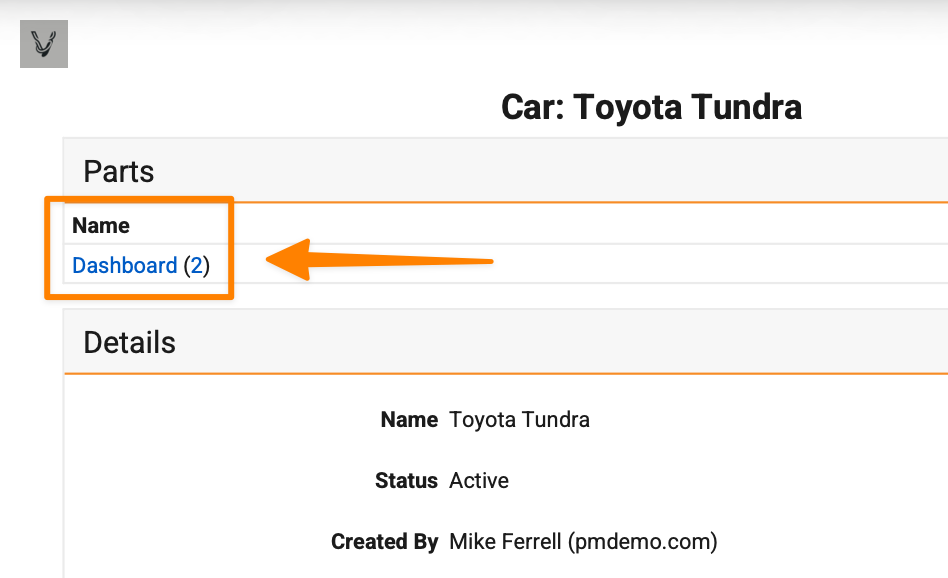
Task: Click the Details section header
Action: coord(130,342)
